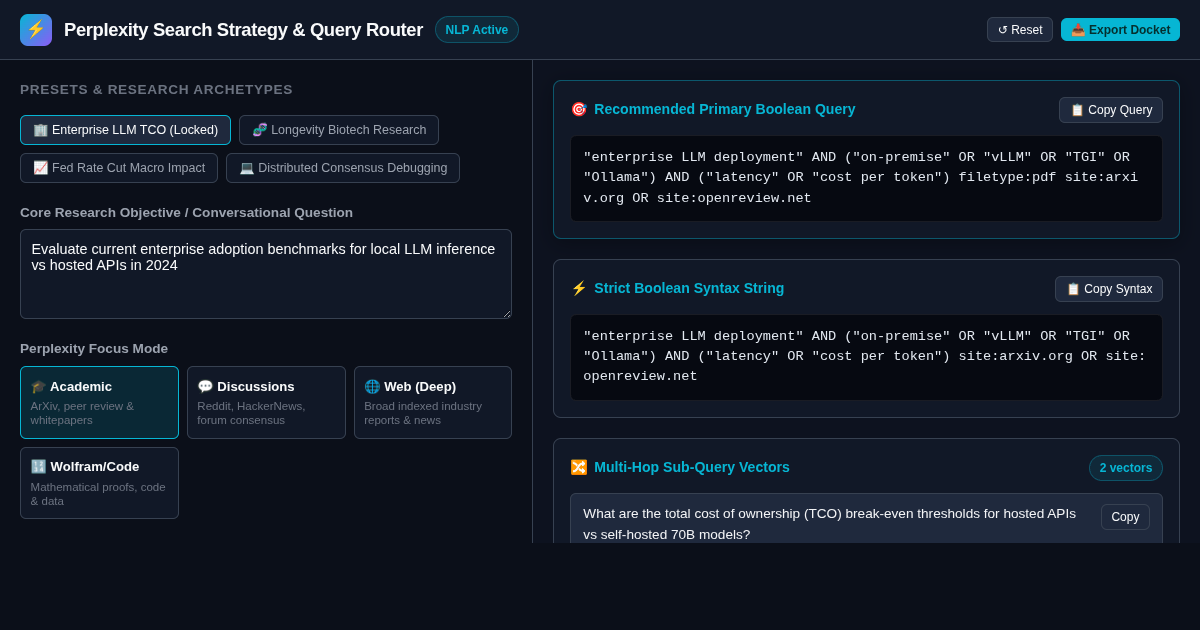Click the NLP Active status badge

click(477, 30)
